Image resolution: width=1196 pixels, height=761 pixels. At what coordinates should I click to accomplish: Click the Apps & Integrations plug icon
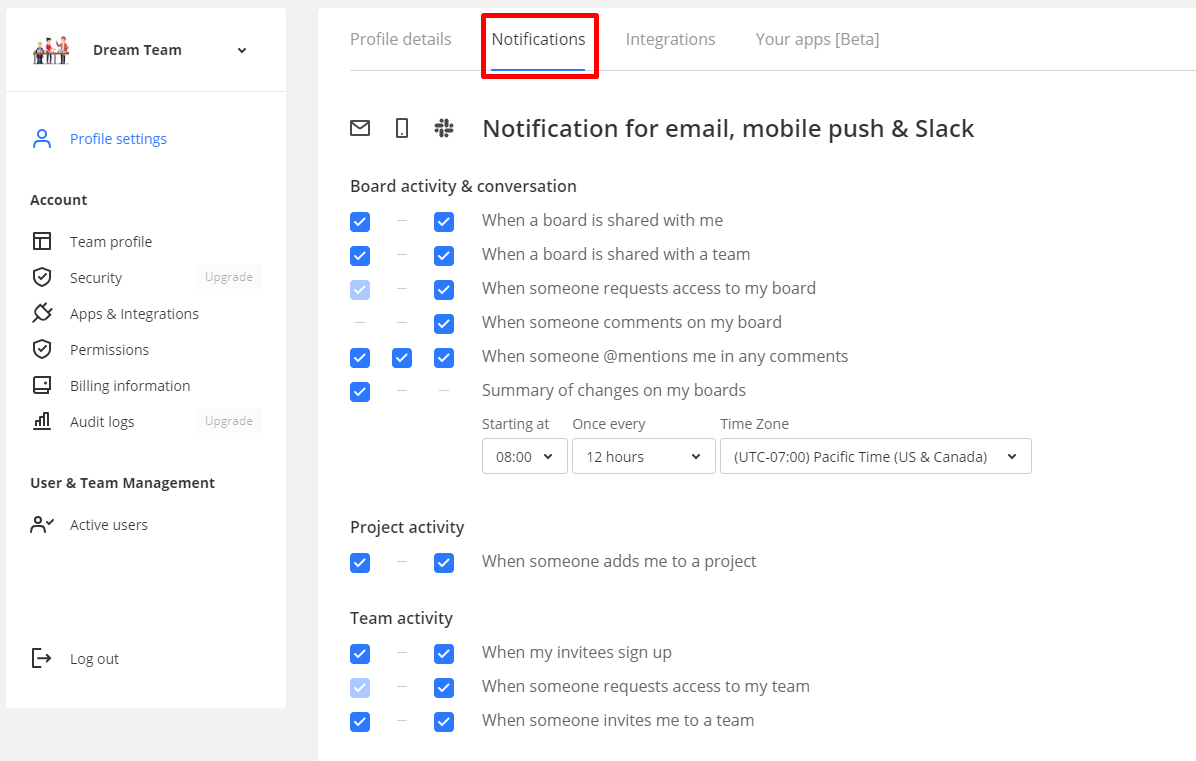pyautogui.click(x=42, y=313)
